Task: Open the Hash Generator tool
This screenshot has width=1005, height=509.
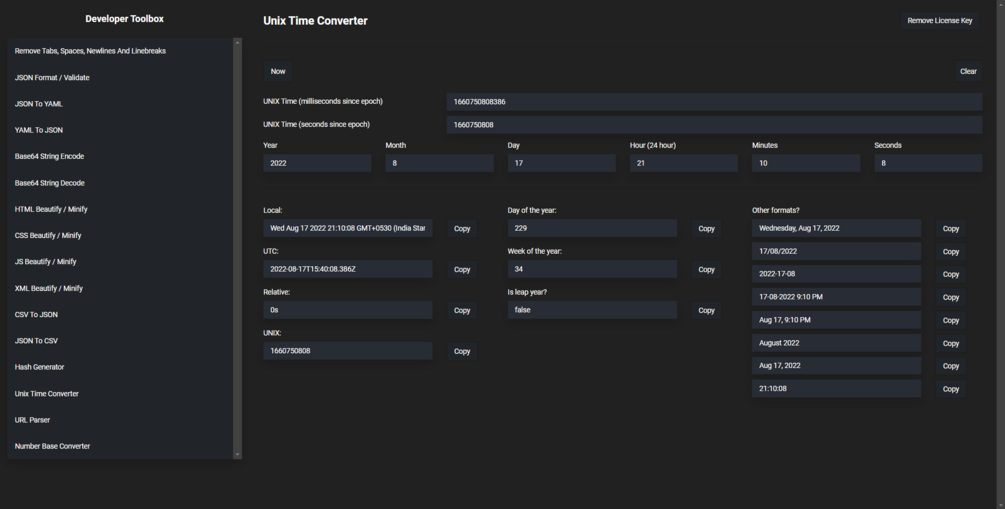Action: [40, 367]
